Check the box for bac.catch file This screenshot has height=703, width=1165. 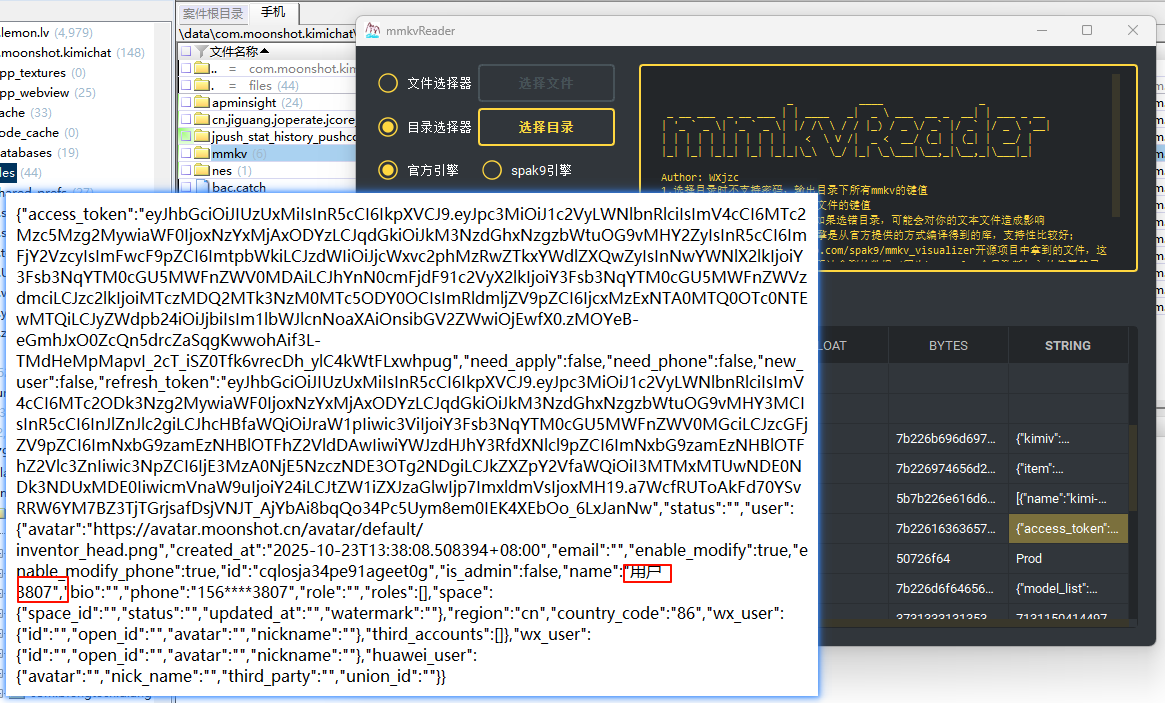186,187
